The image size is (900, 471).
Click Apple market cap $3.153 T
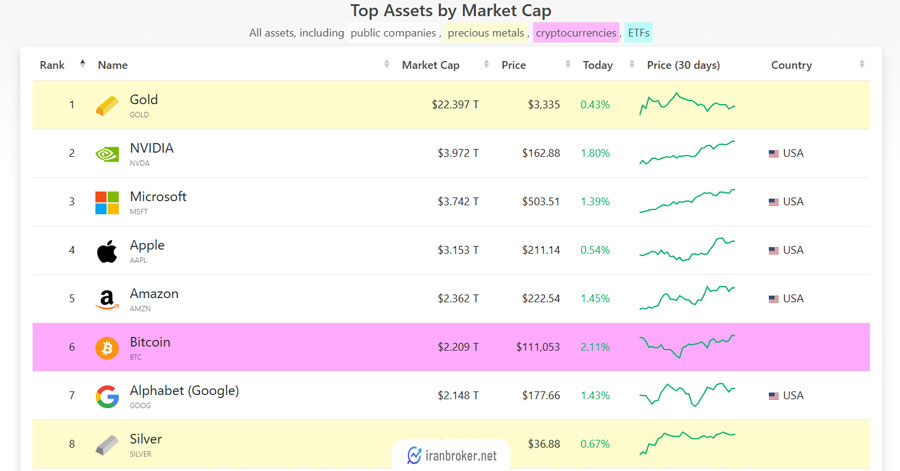tap(458, 250)
